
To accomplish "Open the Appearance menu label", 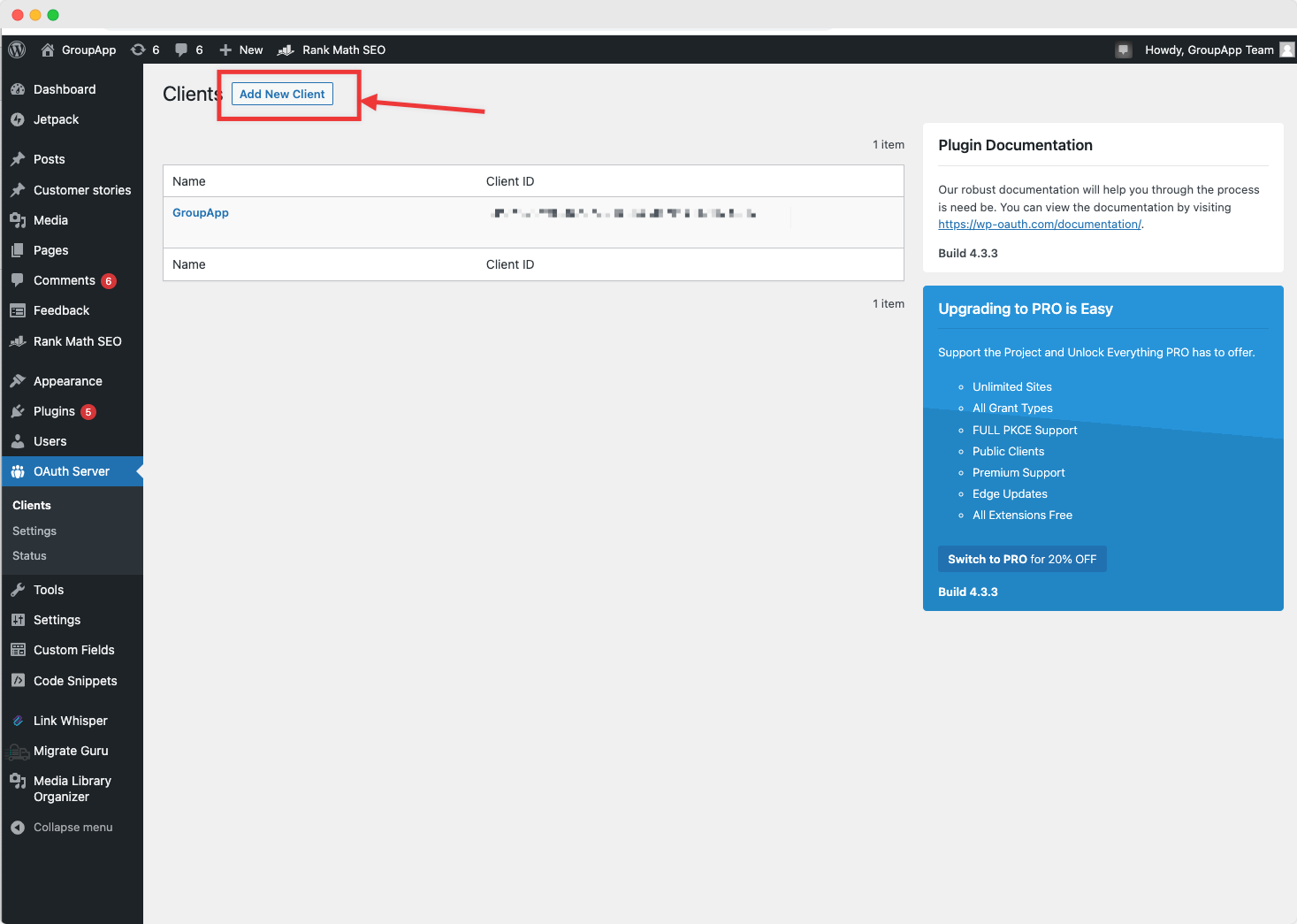I will [68, 381].
